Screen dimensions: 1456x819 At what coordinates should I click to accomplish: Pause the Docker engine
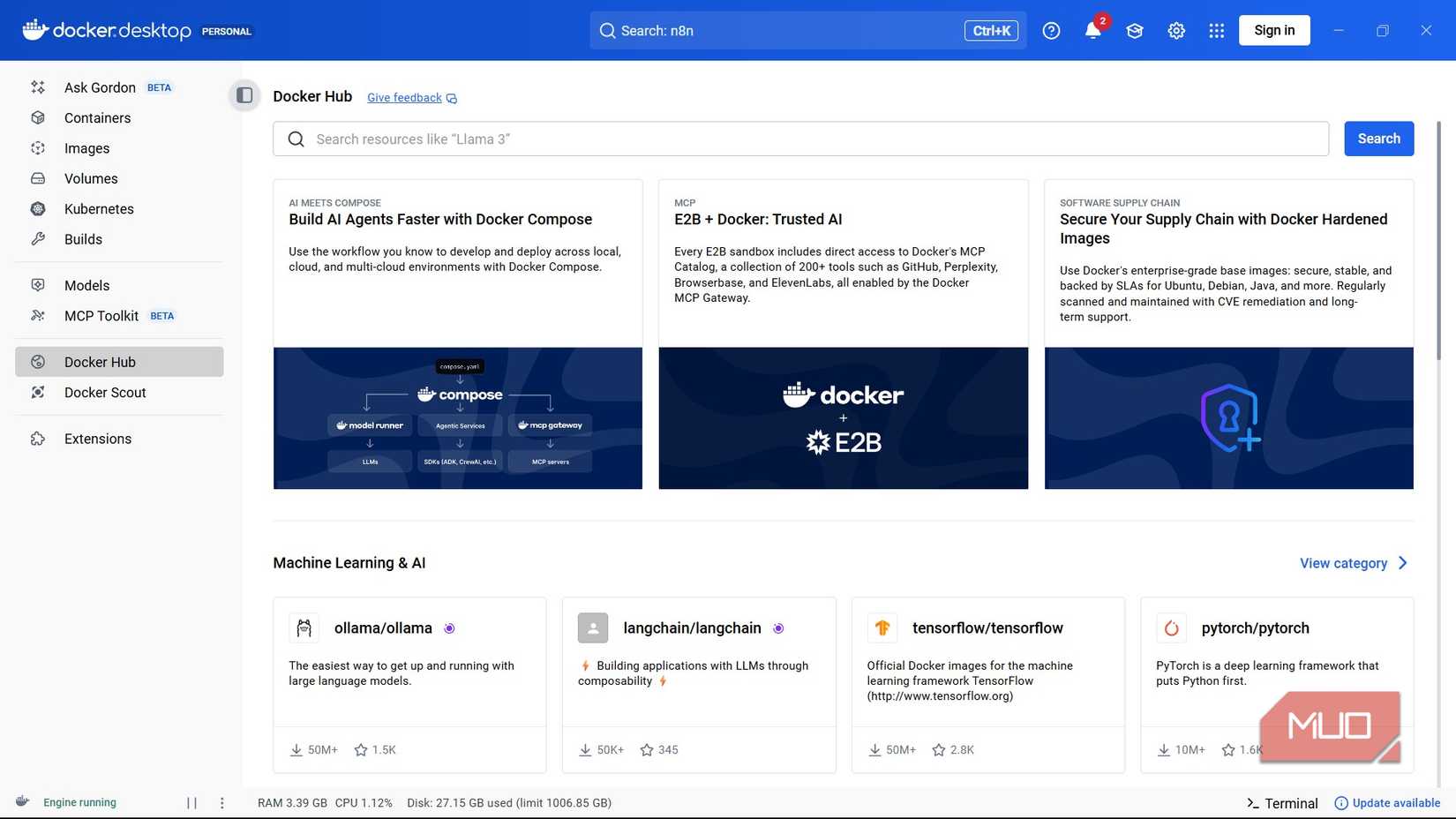tap(191, 802)
